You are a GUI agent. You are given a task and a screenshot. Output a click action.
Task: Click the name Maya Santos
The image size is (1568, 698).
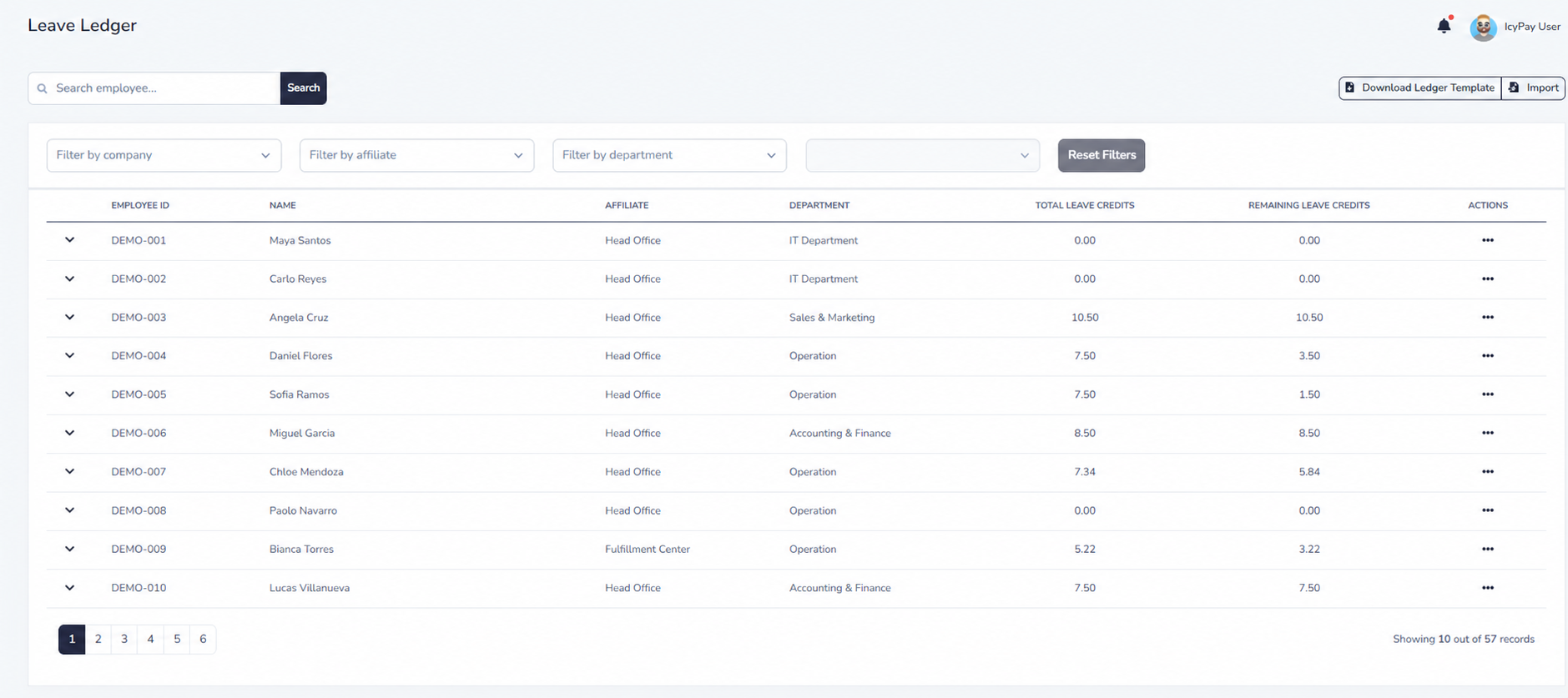[300, 240]
